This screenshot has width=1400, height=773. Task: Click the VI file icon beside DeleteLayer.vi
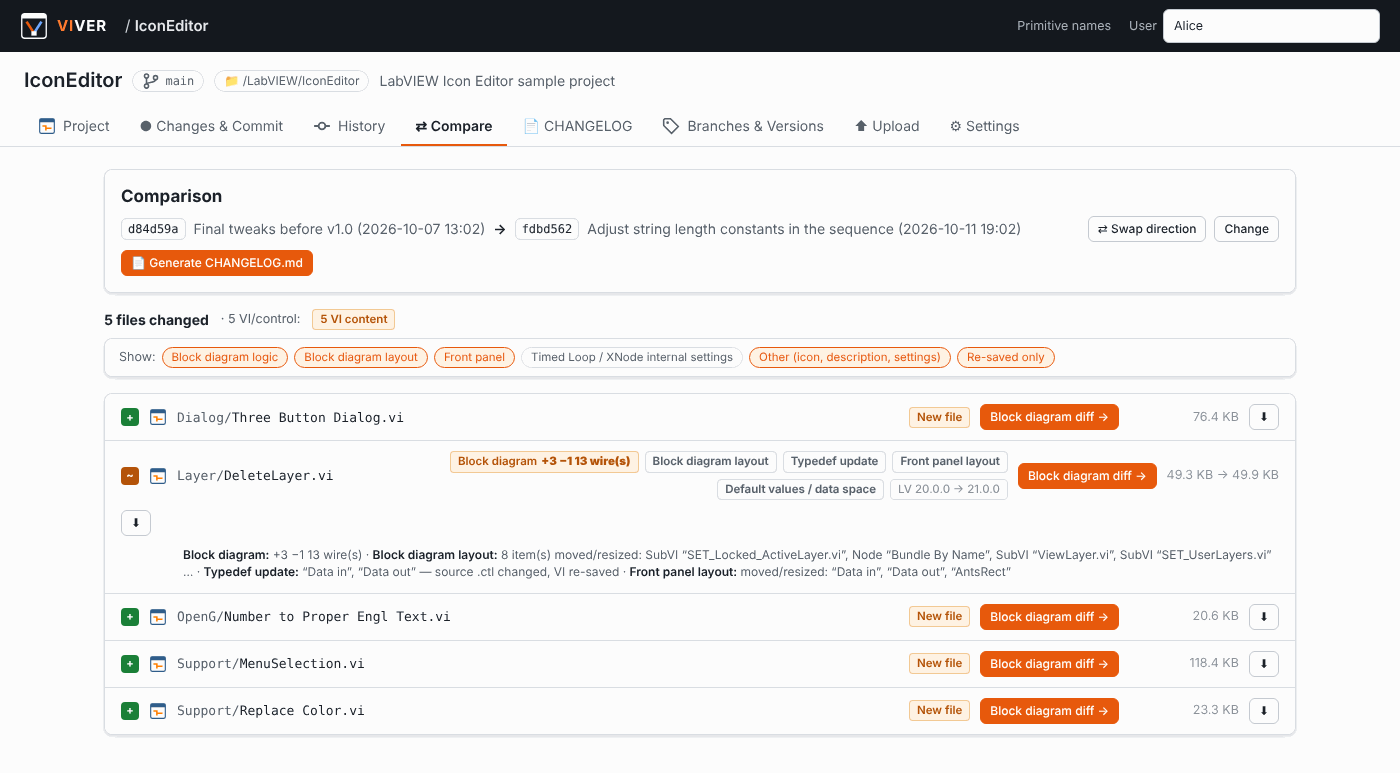pos(158,476)
